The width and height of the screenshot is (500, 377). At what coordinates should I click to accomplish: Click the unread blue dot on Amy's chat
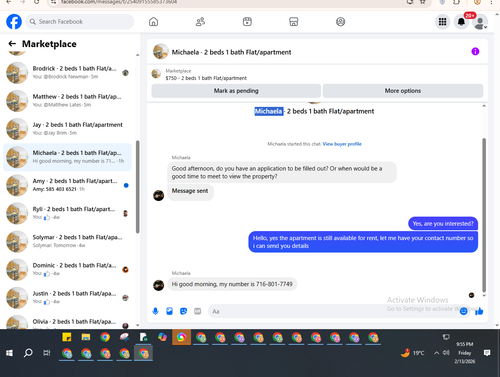pyautogui.click(x=126, y=185)
